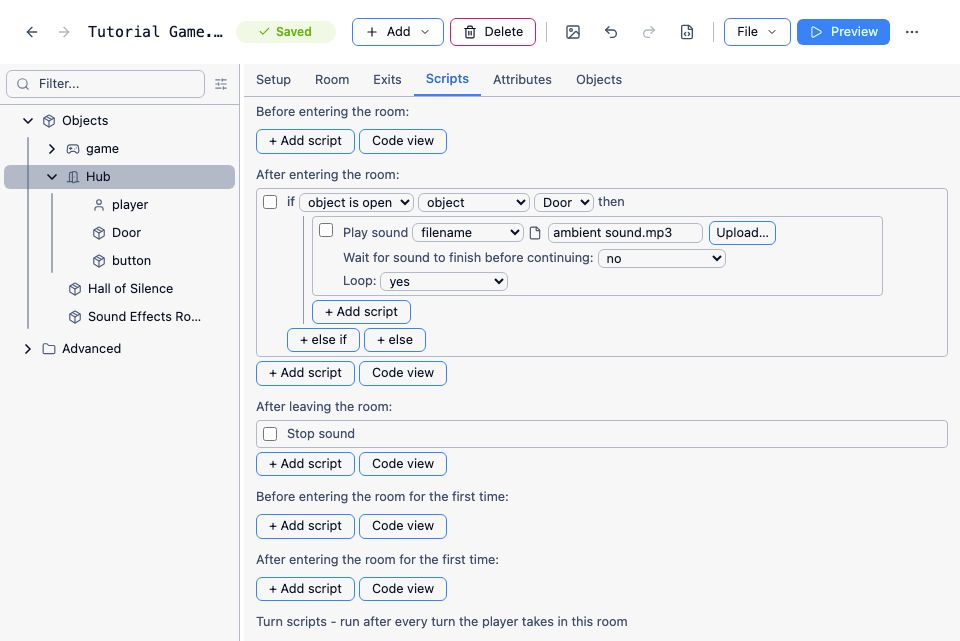Open the 'object' type dropdown

tap(474, 203)
